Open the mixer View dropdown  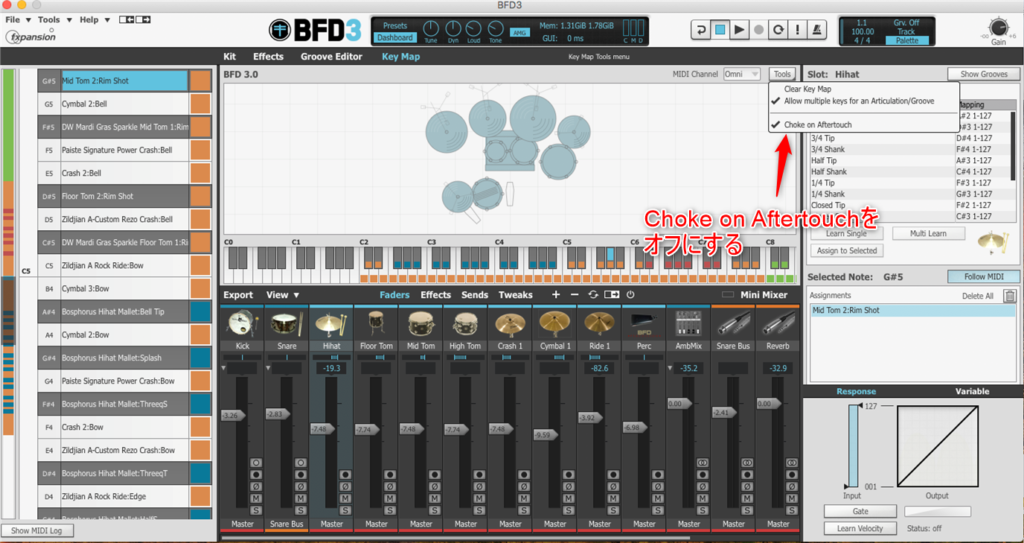277,295
